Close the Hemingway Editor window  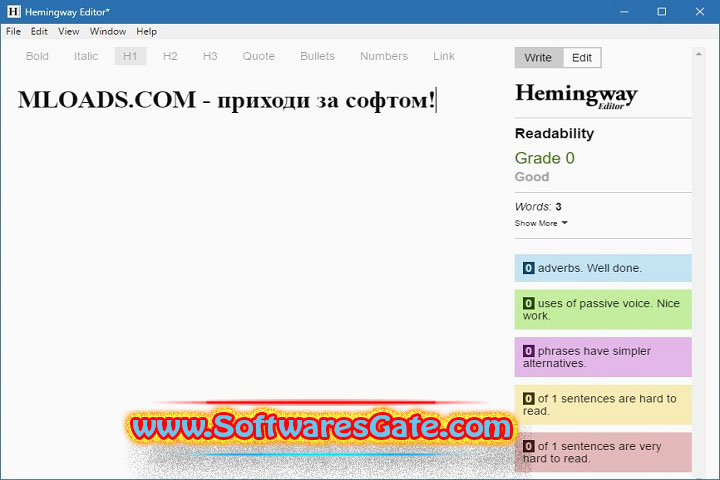699,11
